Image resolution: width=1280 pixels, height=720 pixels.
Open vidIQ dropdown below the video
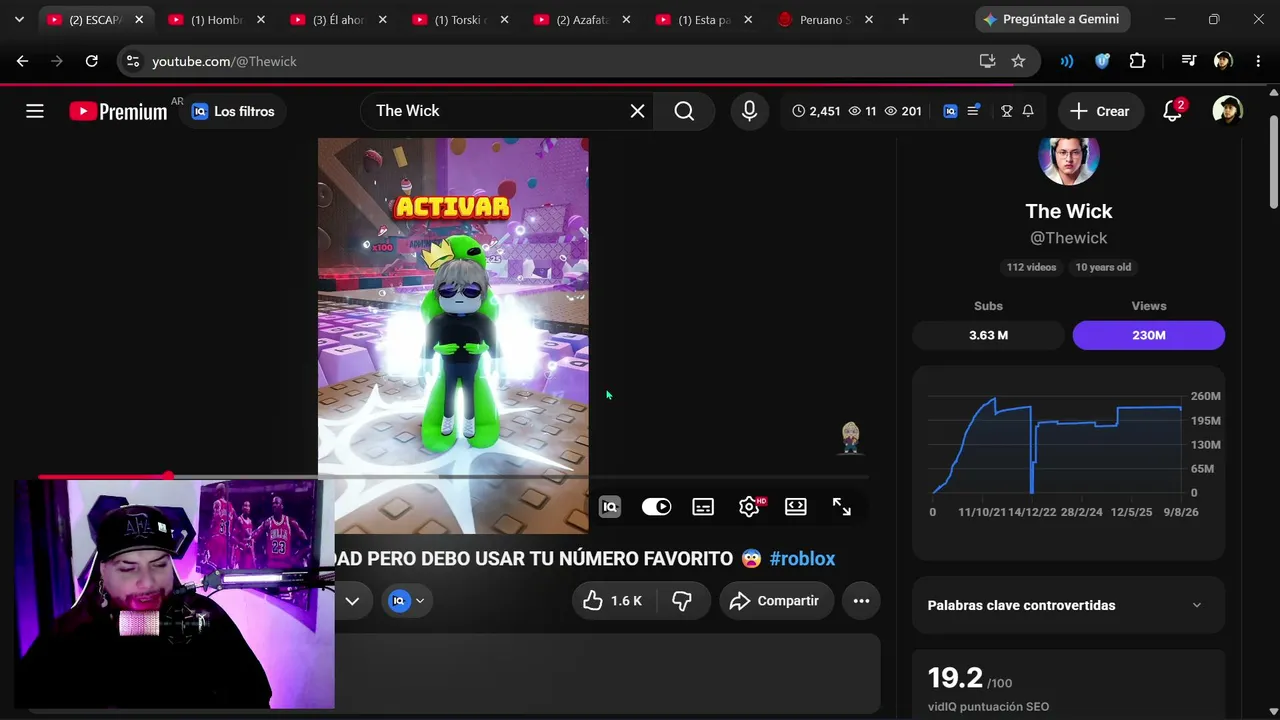[406, 601]
